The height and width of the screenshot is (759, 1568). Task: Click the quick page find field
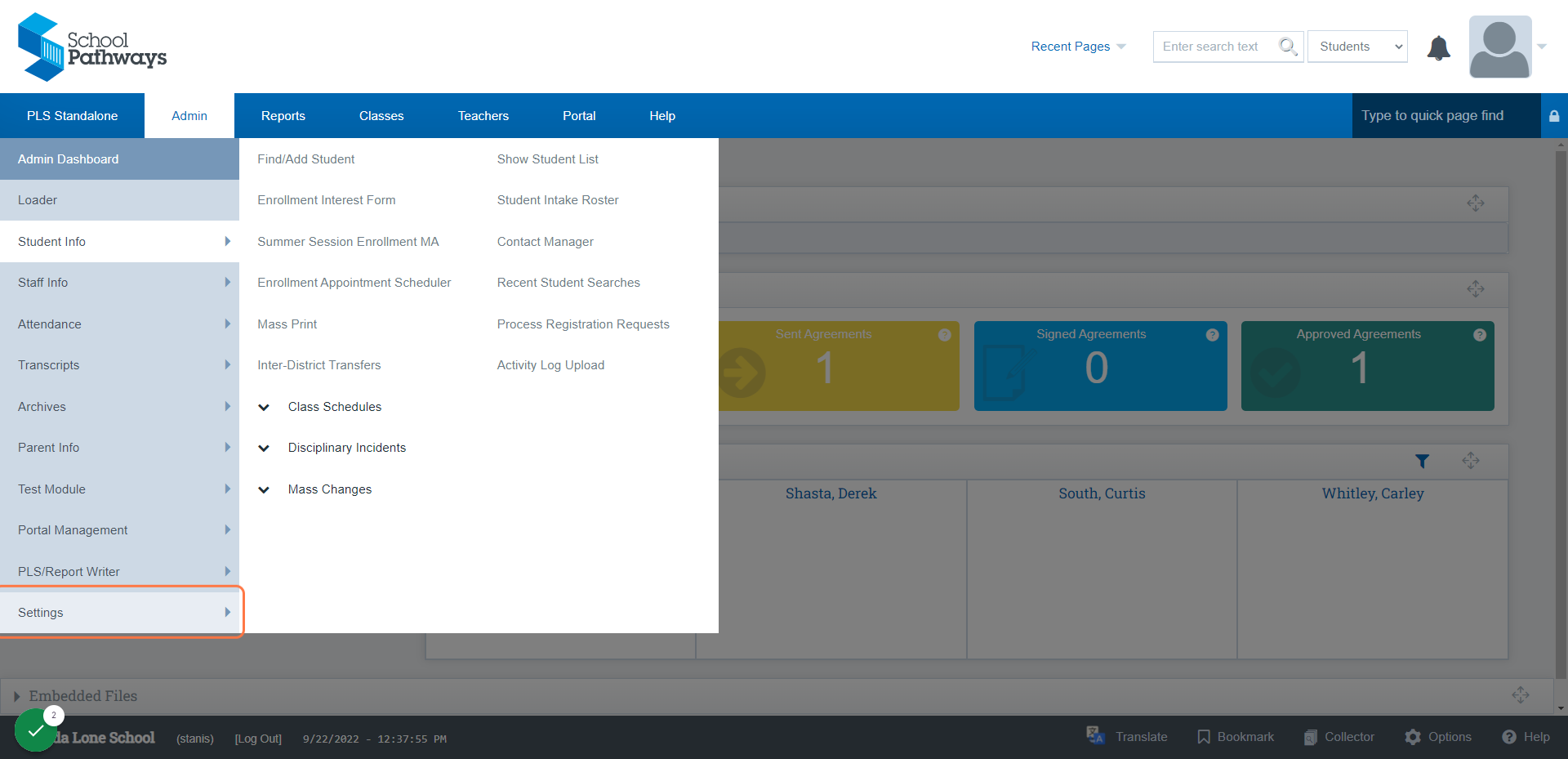coord(1446,116)
